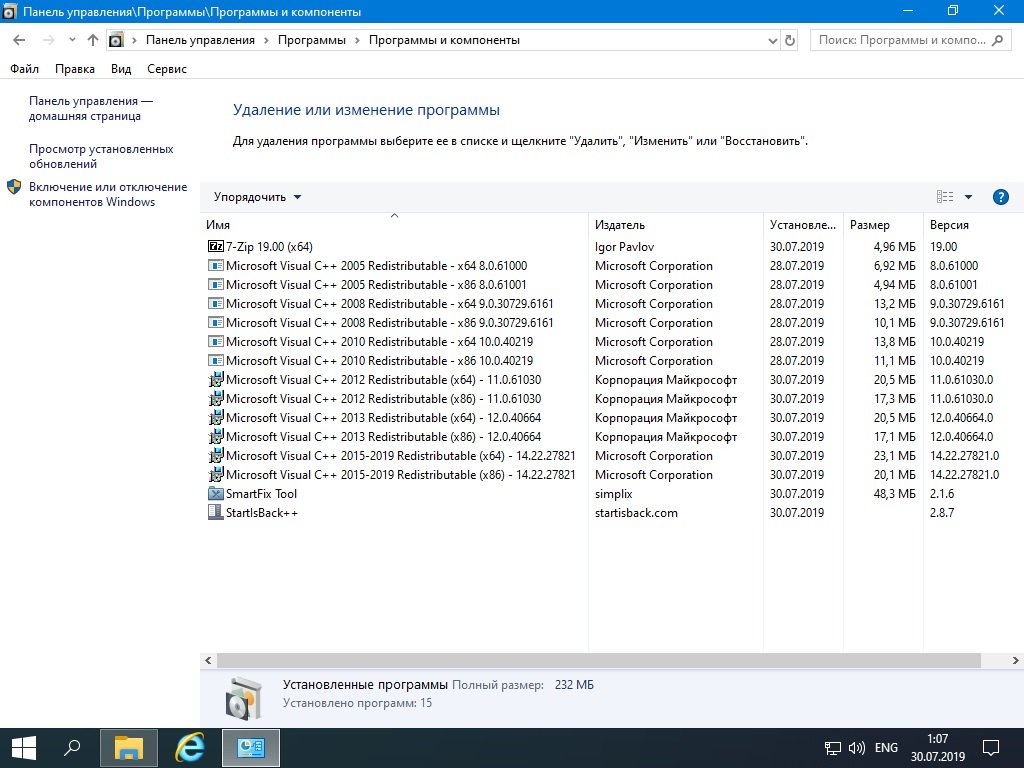This screenshot has height=768, width=1024.
Task: Select the SmartFix Tool icon in list
Action: point(215,494)
